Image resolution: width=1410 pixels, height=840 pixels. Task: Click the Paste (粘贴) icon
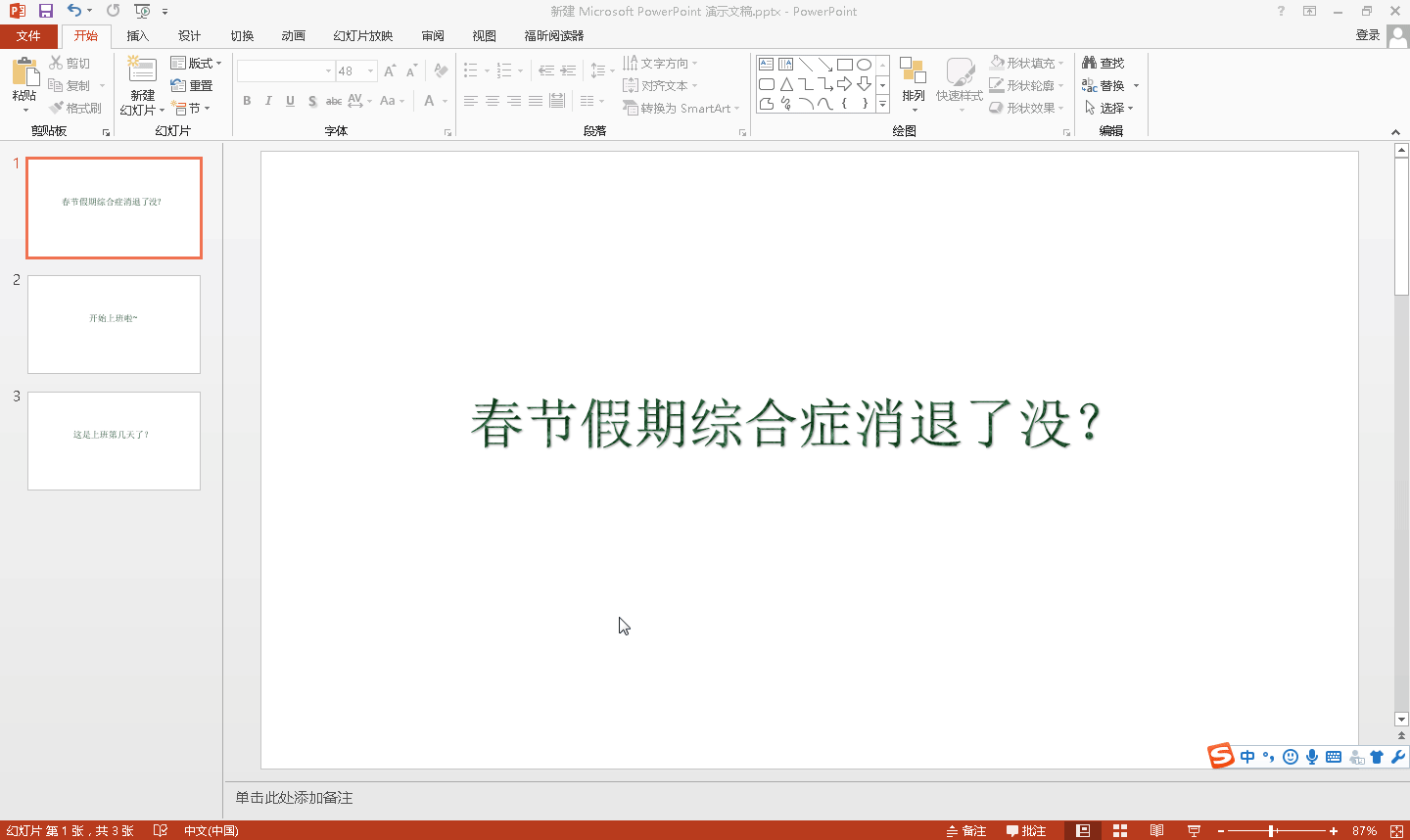click(24, 74)
